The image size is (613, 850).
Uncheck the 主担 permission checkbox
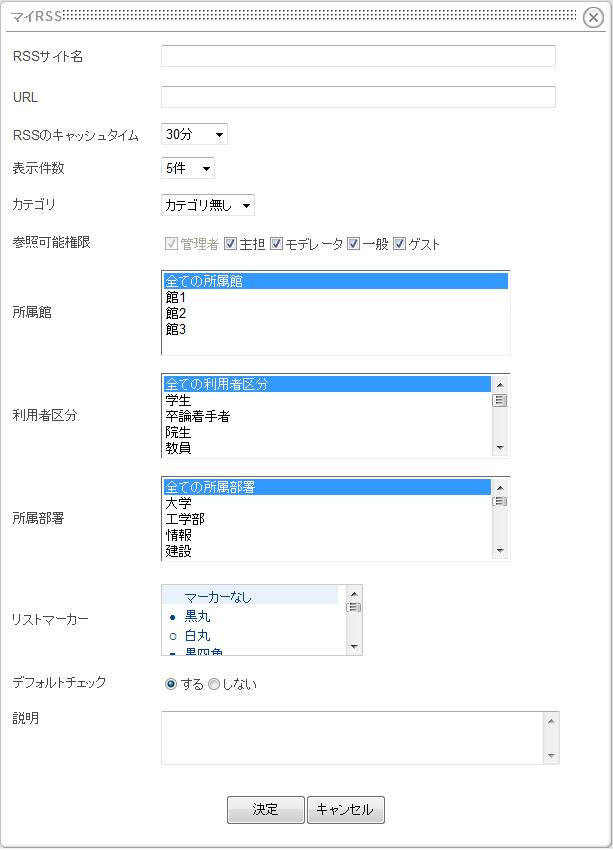(x=230, y=244)
